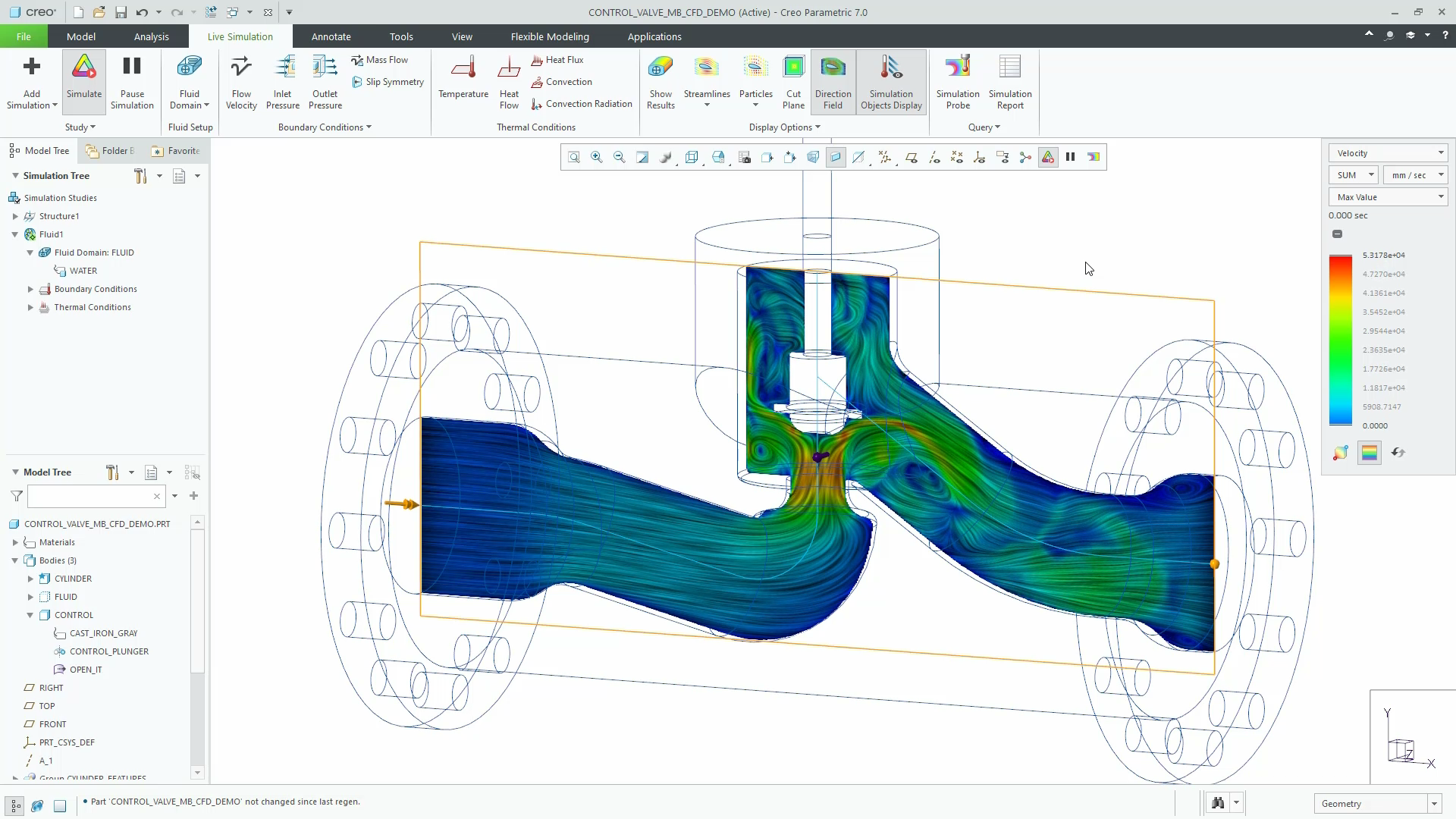Screen dimensions: 1456x819
Task: Open mm / sec units dropdown
Action: pos(1415,175)
